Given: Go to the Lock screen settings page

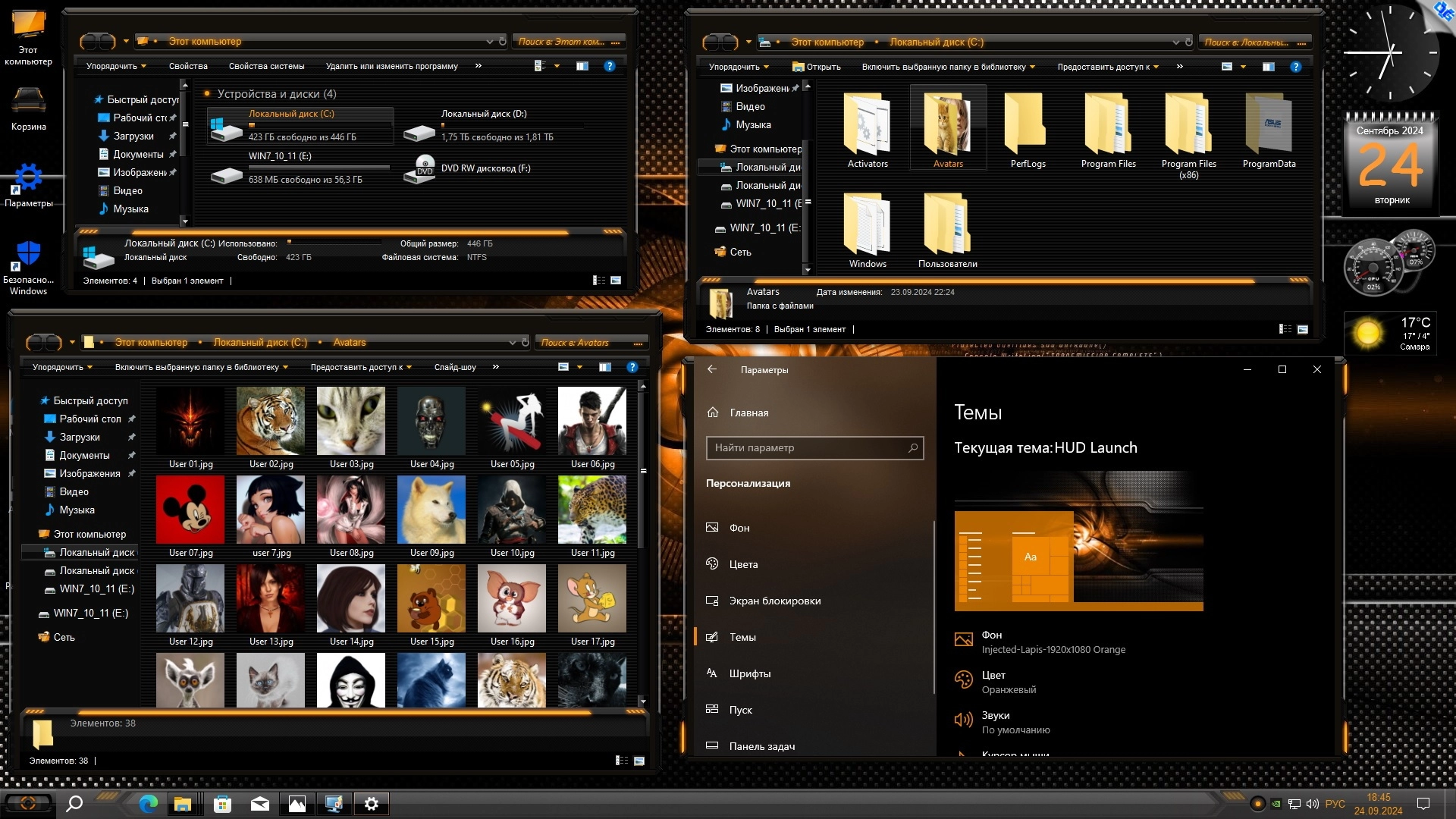Looking at the screenshot, I should tap(774, 601).
